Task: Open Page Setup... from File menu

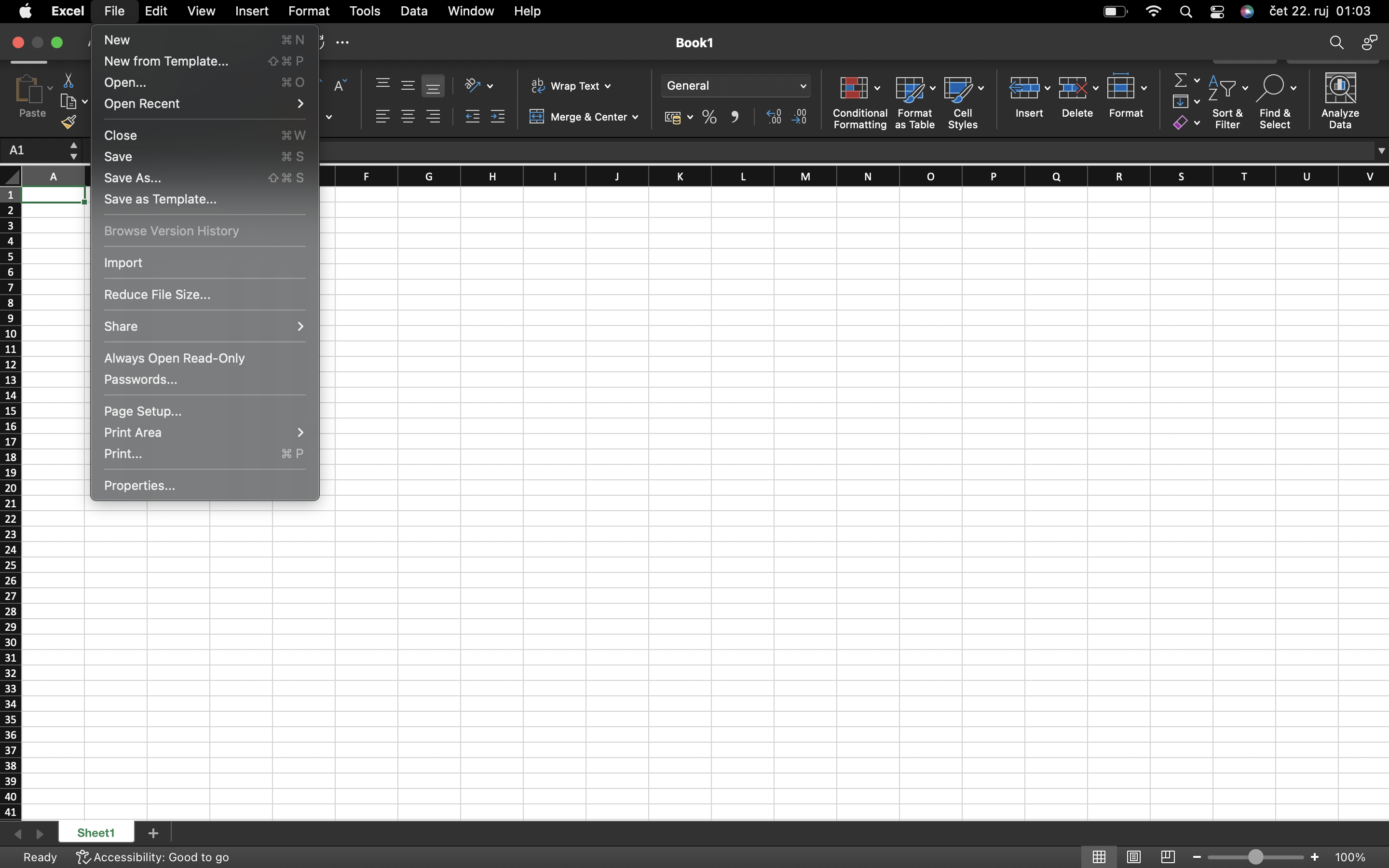Action: 204,411
